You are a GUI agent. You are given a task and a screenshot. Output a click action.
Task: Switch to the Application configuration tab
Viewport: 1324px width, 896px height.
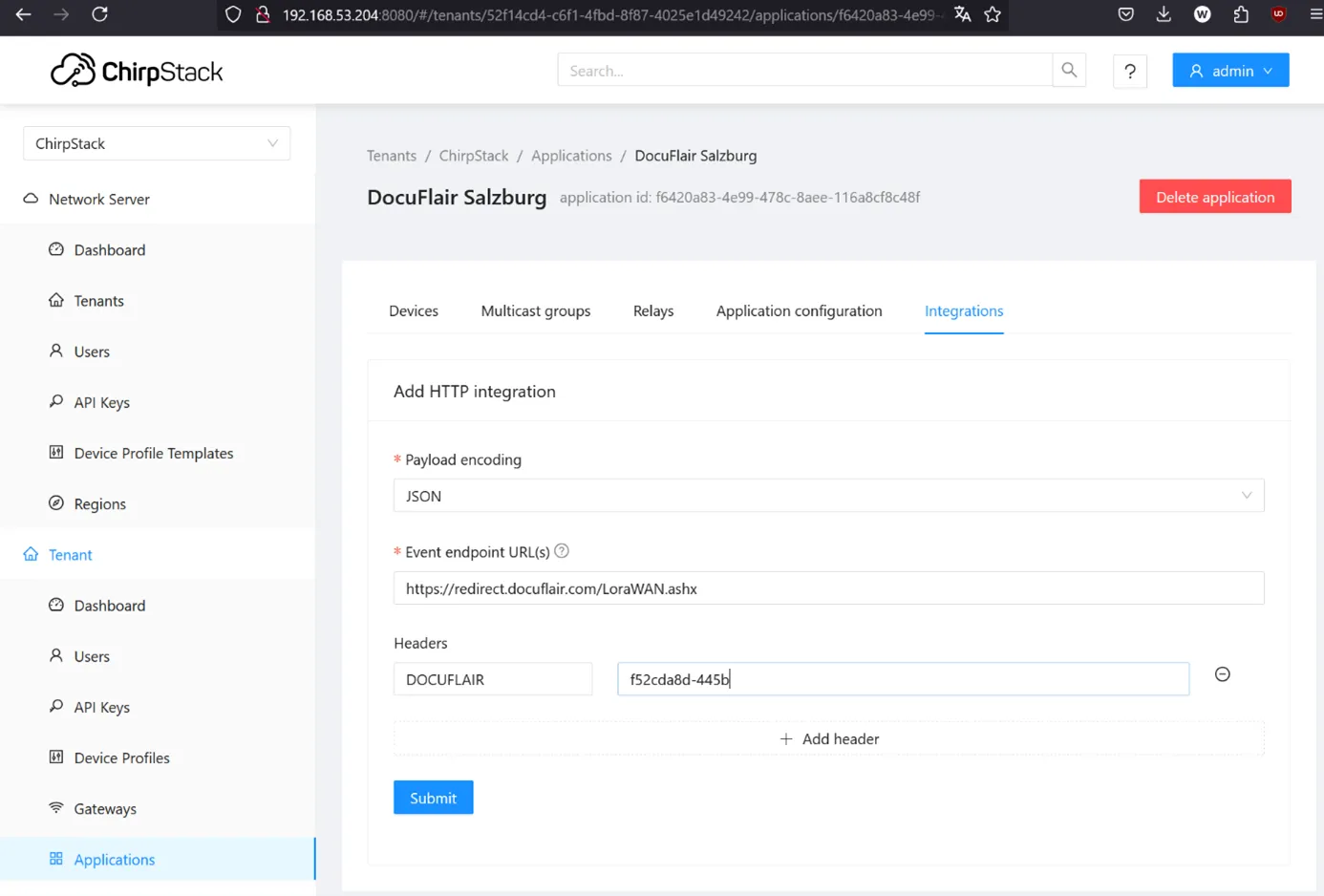(799, 311)
